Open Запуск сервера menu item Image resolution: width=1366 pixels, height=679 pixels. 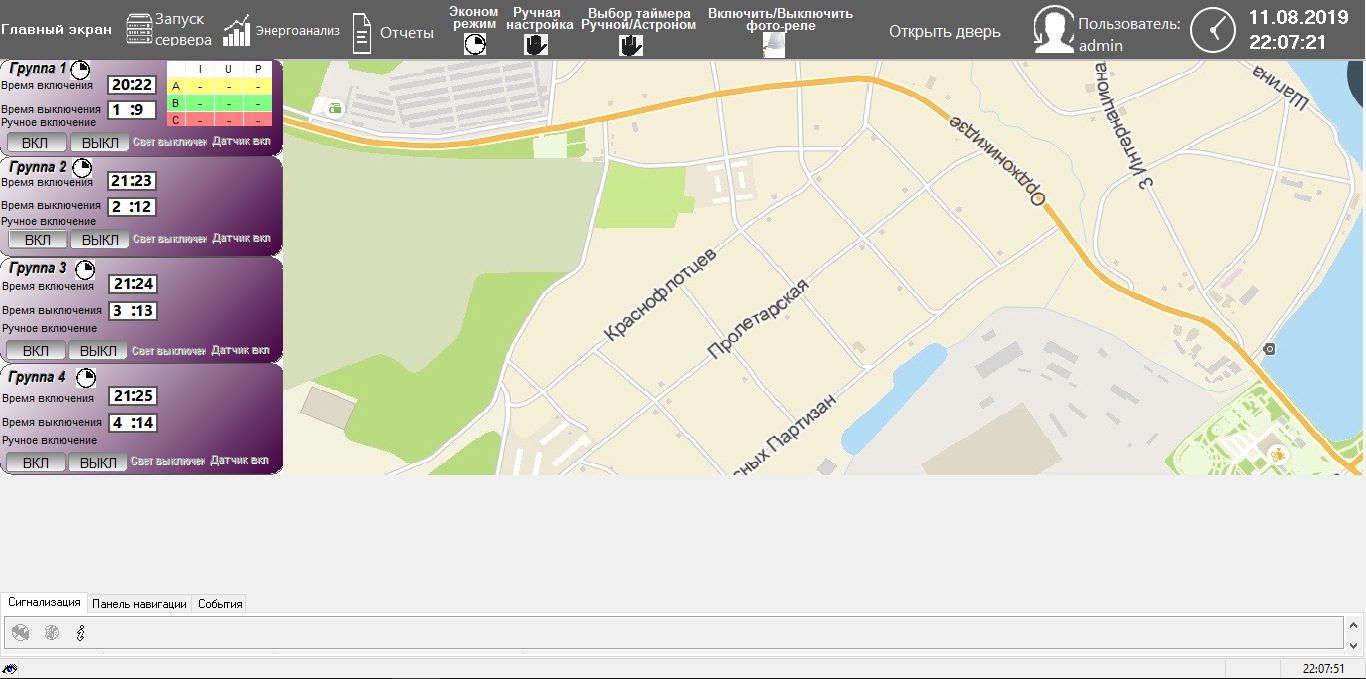click(183, 30)
